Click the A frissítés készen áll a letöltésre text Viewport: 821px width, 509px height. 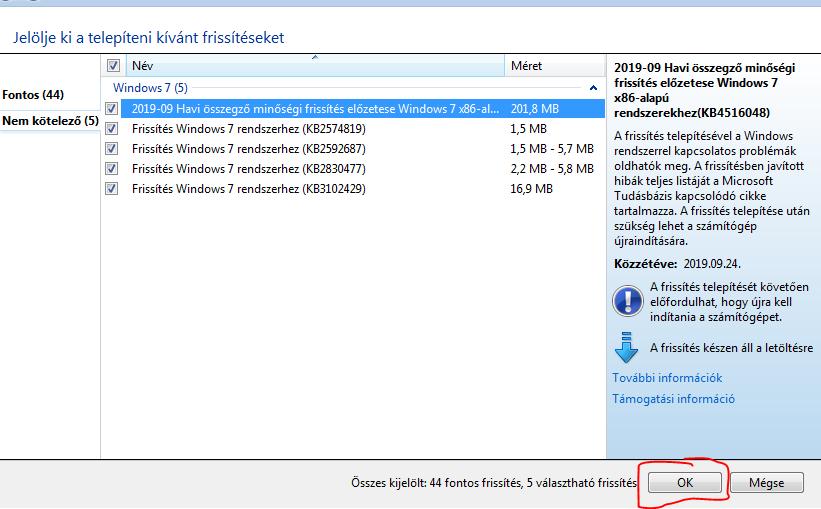click(x=731, y=348)
